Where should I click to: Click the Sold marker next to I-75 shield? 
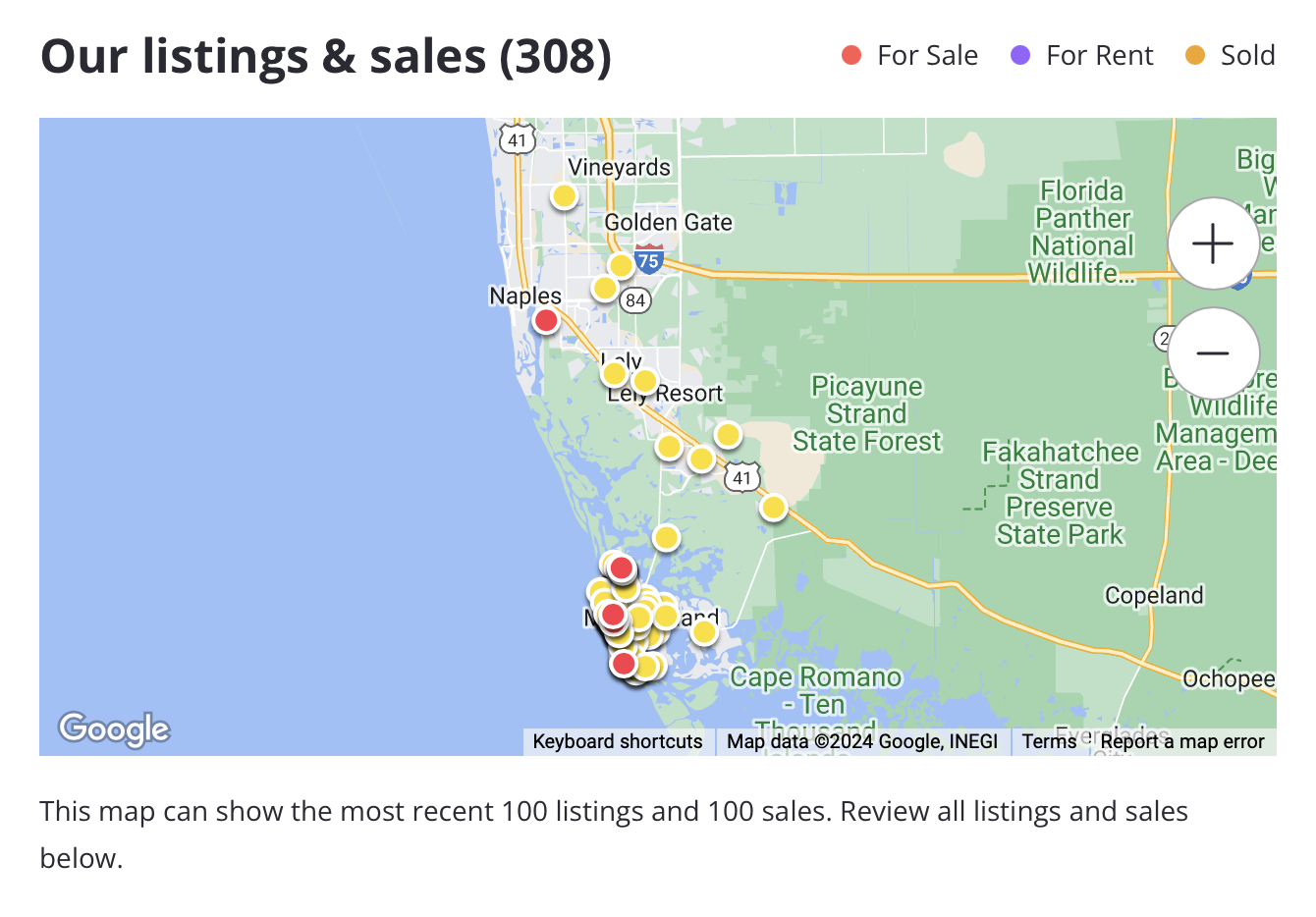(x=621, y=266)
